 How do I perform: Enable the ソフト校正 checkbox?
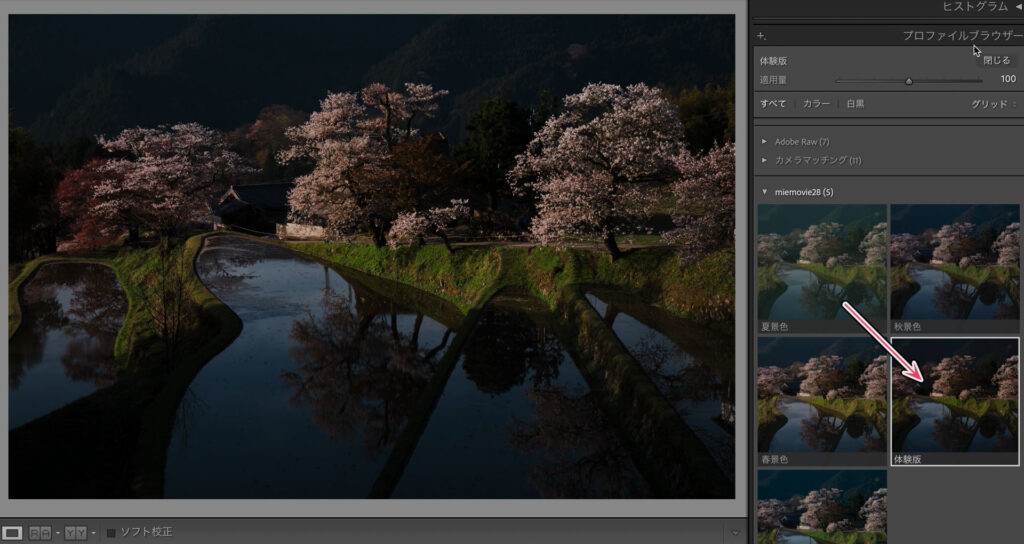112,532
